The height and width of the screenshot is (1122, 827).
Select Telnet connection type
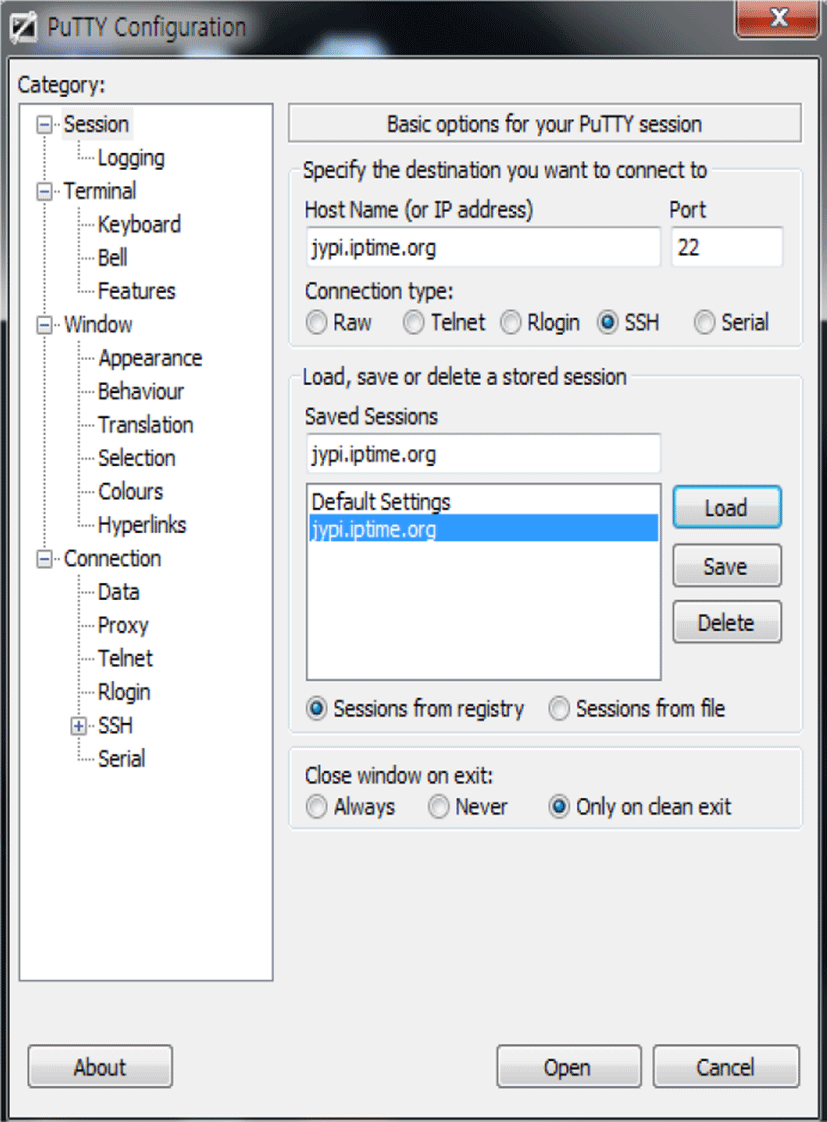click(x=414, y=323)
